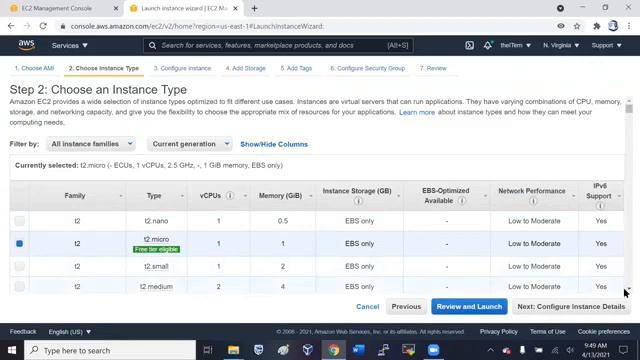The height and width of the screenshot is (360, 640).
Task: Bookmark page using the star icon
Action: pos(577,26)
